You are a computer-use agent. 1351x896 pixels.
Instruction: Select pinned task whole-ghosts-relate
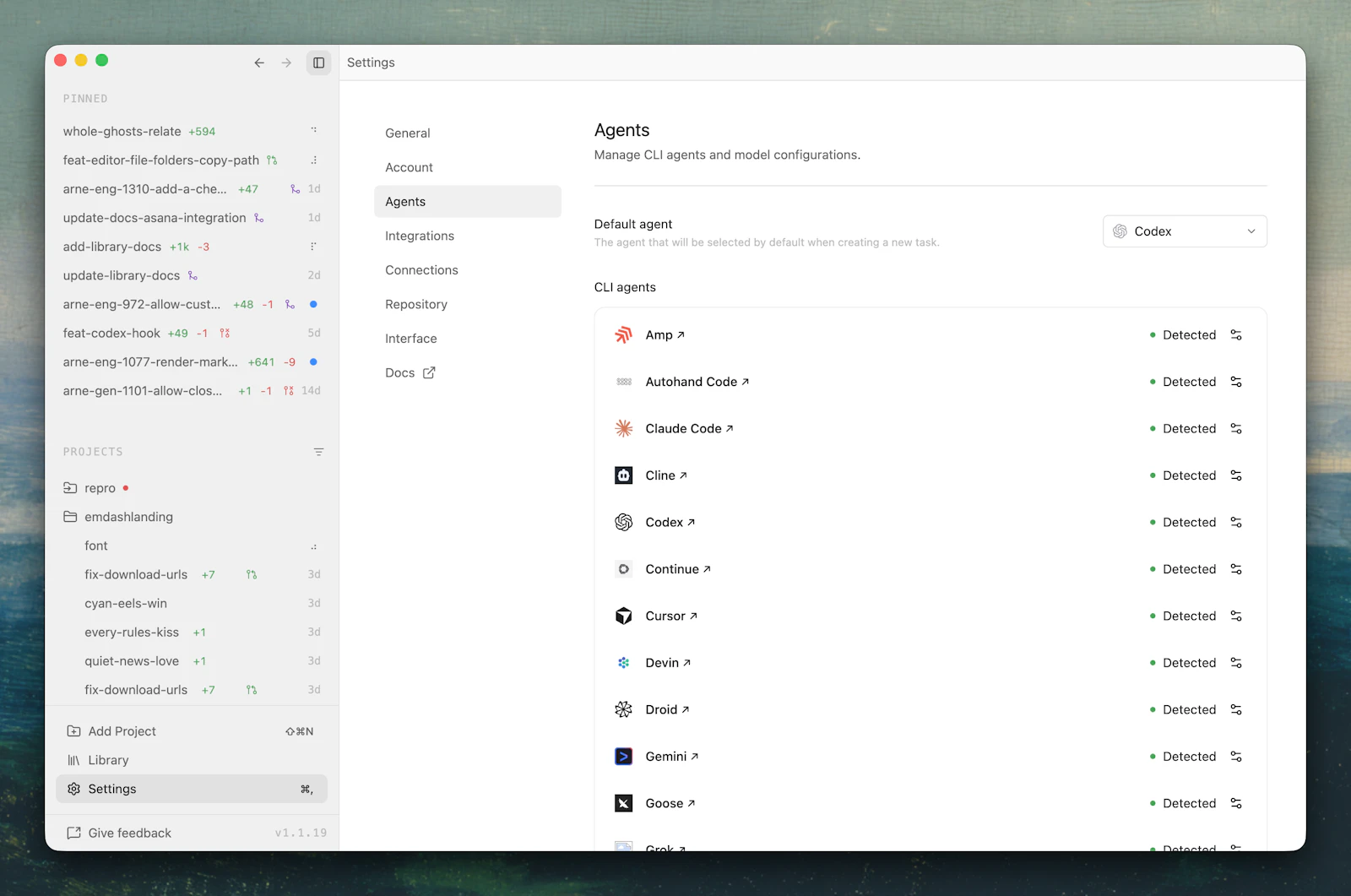pyautogui.click(x=192, y=132)
